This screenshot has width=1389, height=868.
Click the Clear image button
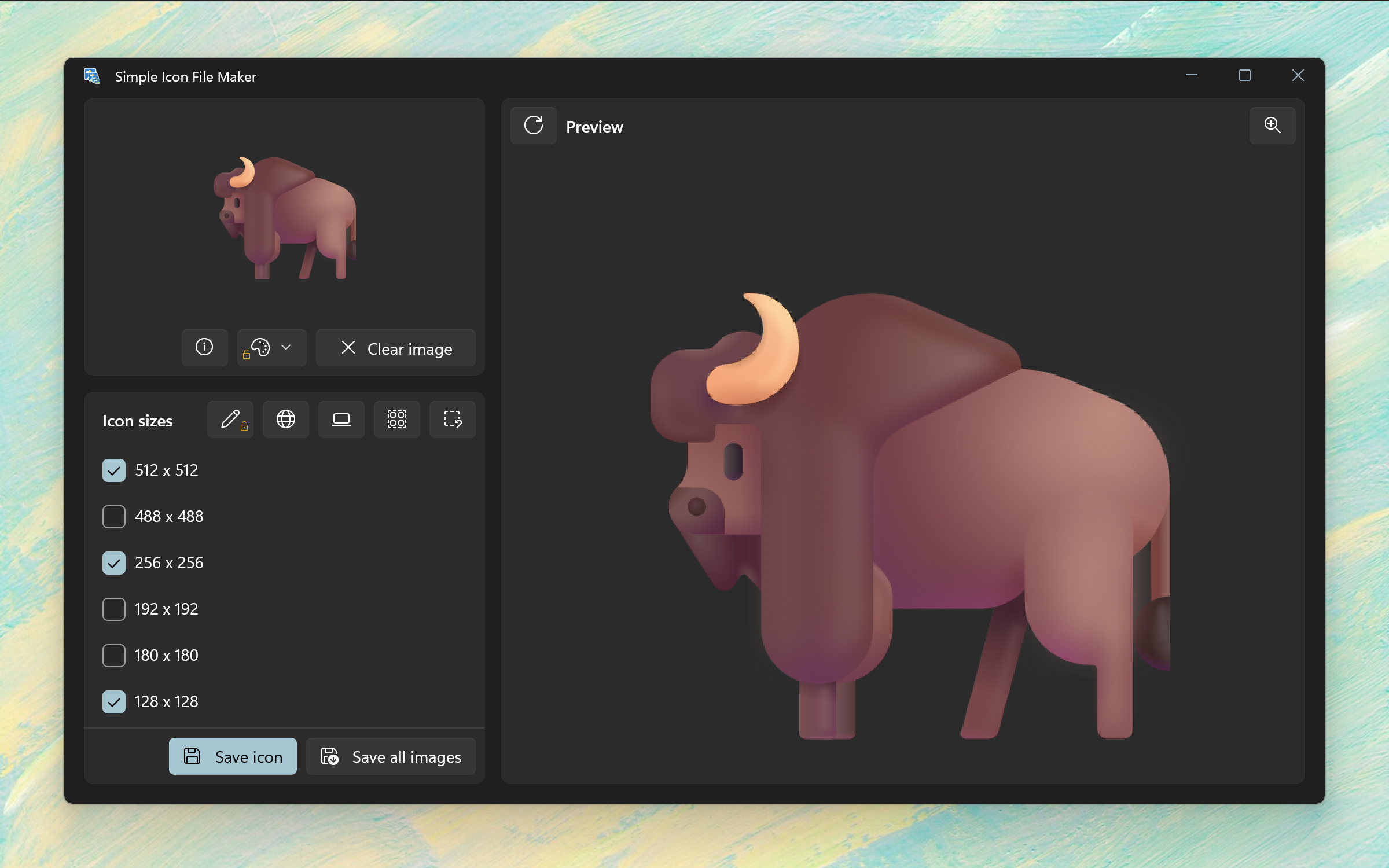(x=396, y=348)
